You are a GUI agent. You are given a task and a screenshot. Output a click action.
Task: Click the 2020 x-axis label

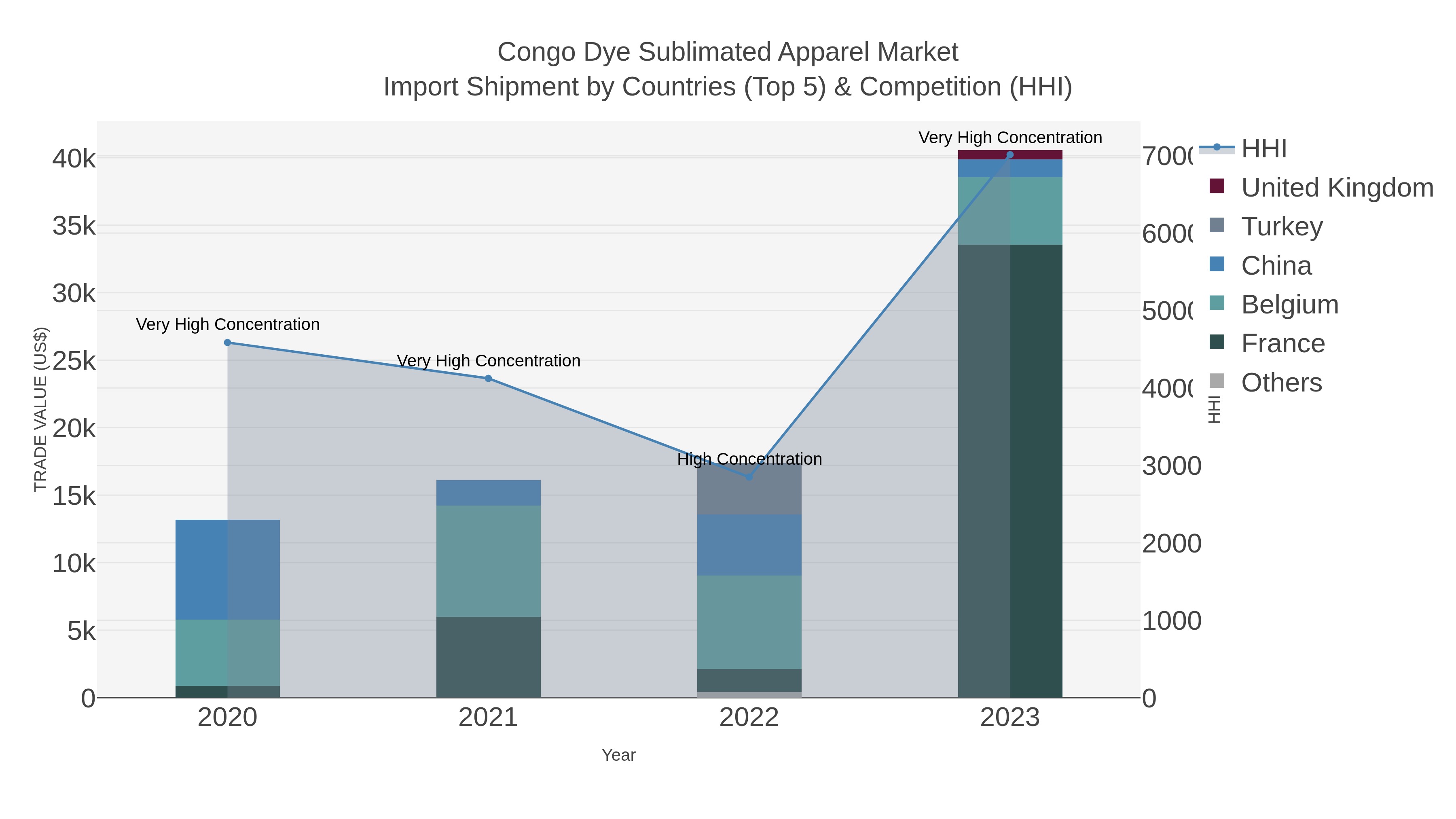[x=227, y=718]
